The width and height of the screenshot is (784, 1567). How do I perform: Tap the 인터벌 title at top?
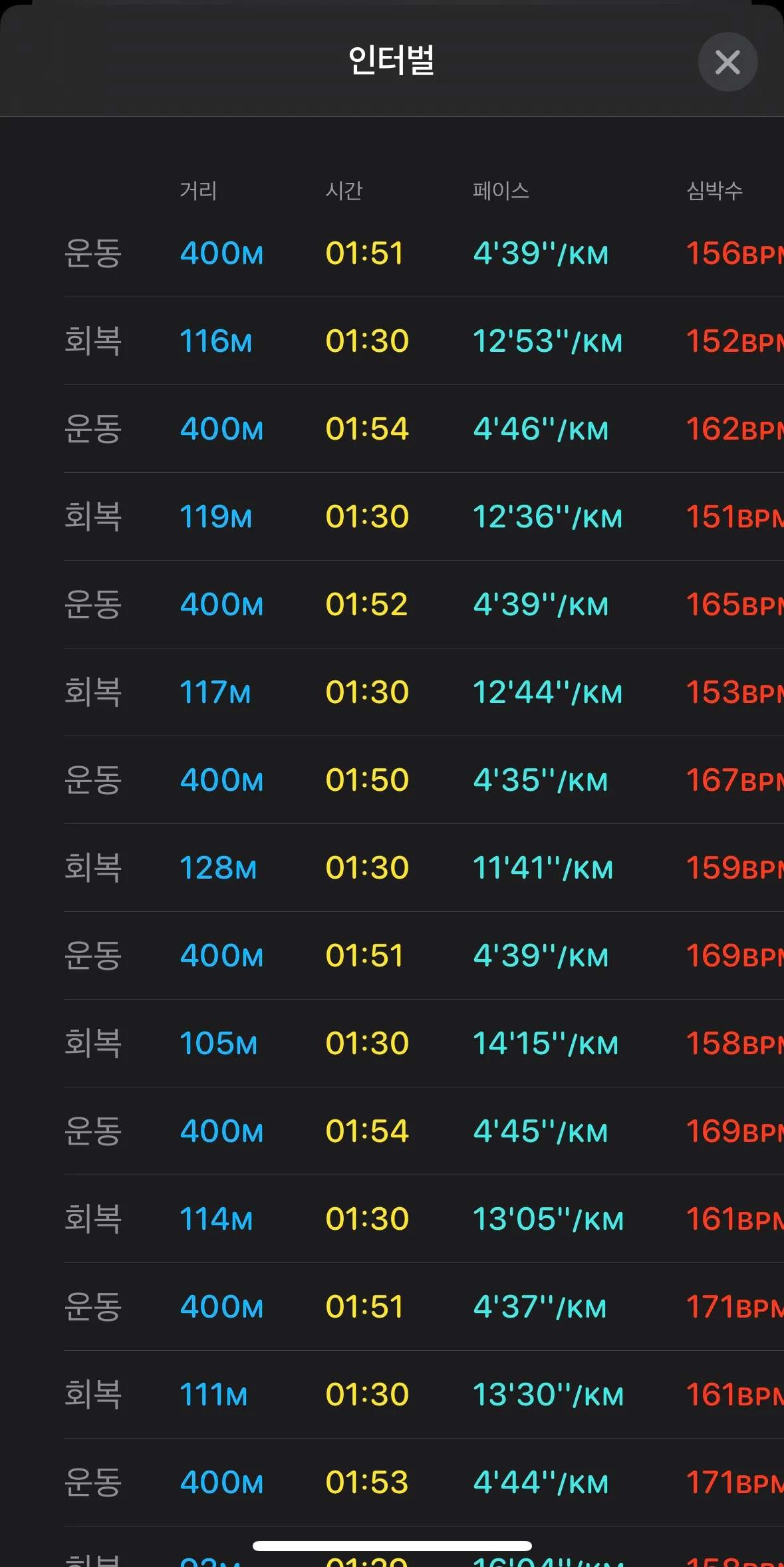point(392,61)
